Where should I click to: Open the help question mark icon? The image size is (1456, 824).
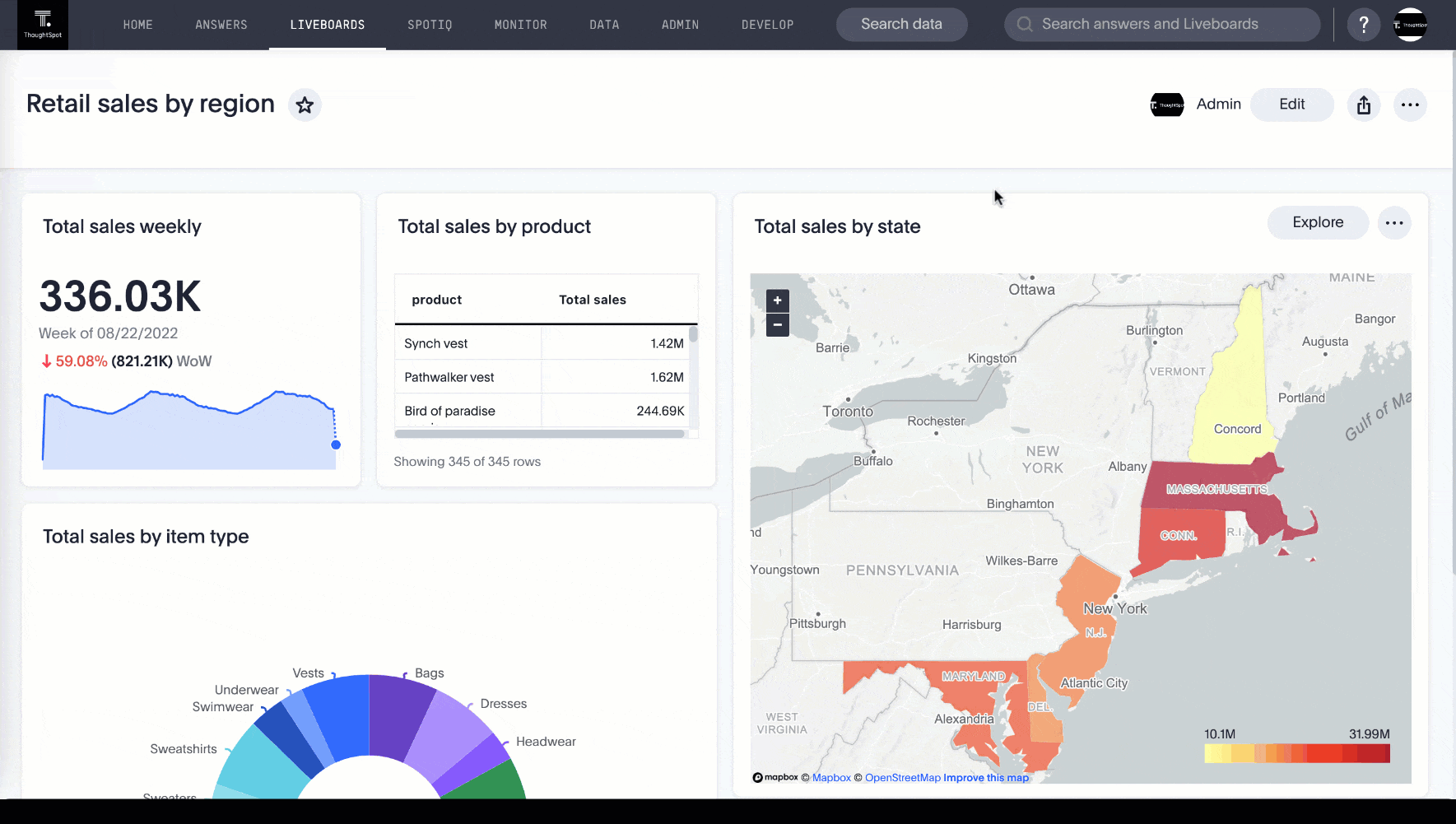(1364, 25)
